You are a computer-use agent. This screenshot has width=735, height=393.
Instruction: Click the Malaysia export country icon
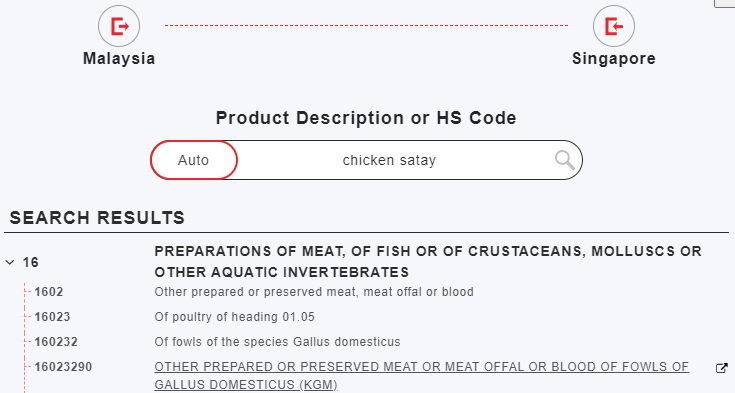pos(119,26)
